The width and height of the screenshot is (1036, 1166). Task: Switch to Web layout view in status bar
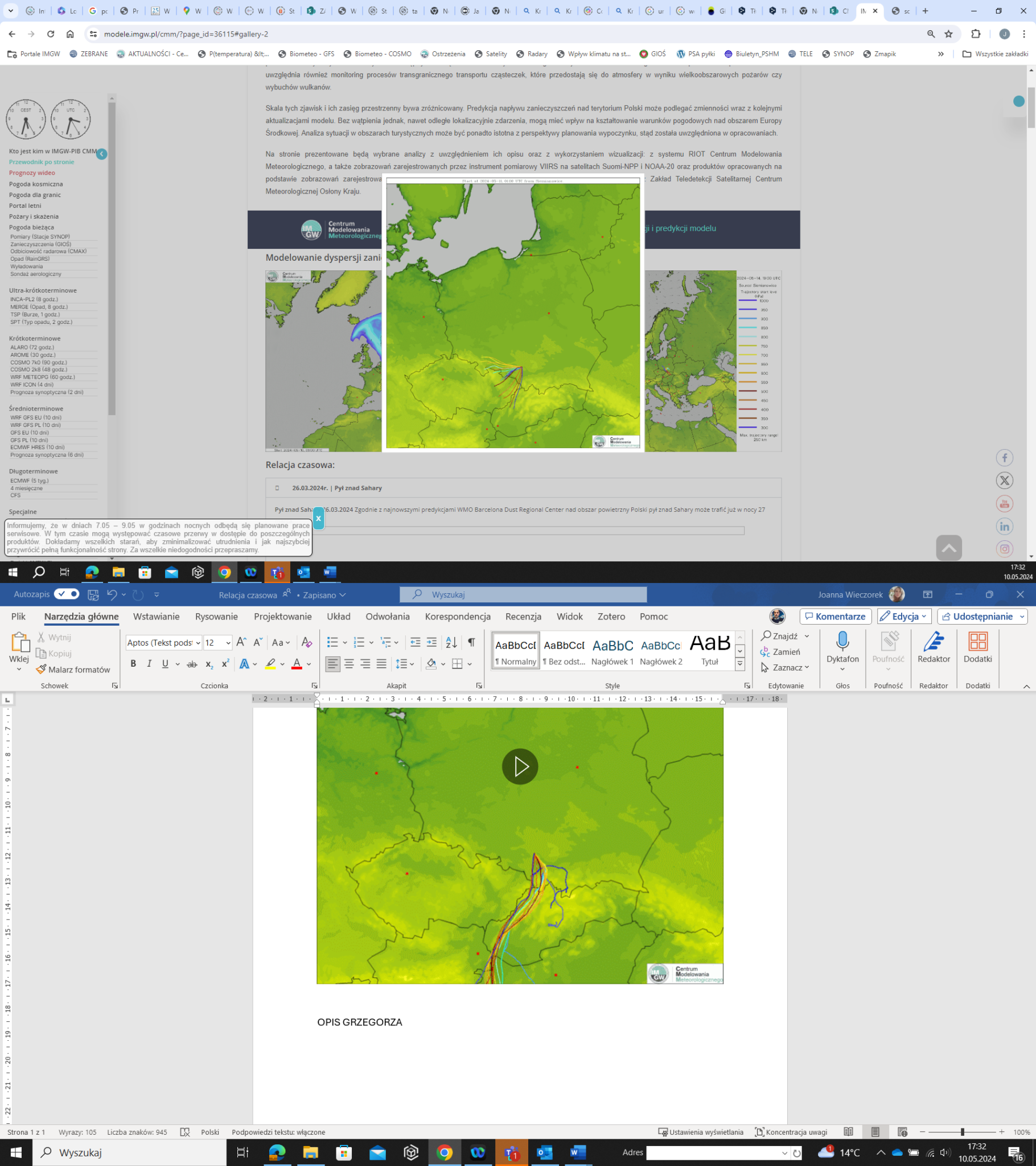point(902,1132)
